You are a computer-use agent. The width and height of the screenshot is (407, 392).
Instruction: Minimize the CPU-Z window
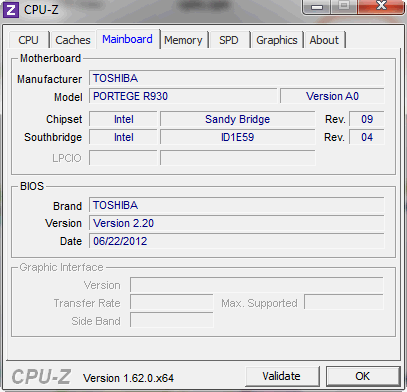317,6
